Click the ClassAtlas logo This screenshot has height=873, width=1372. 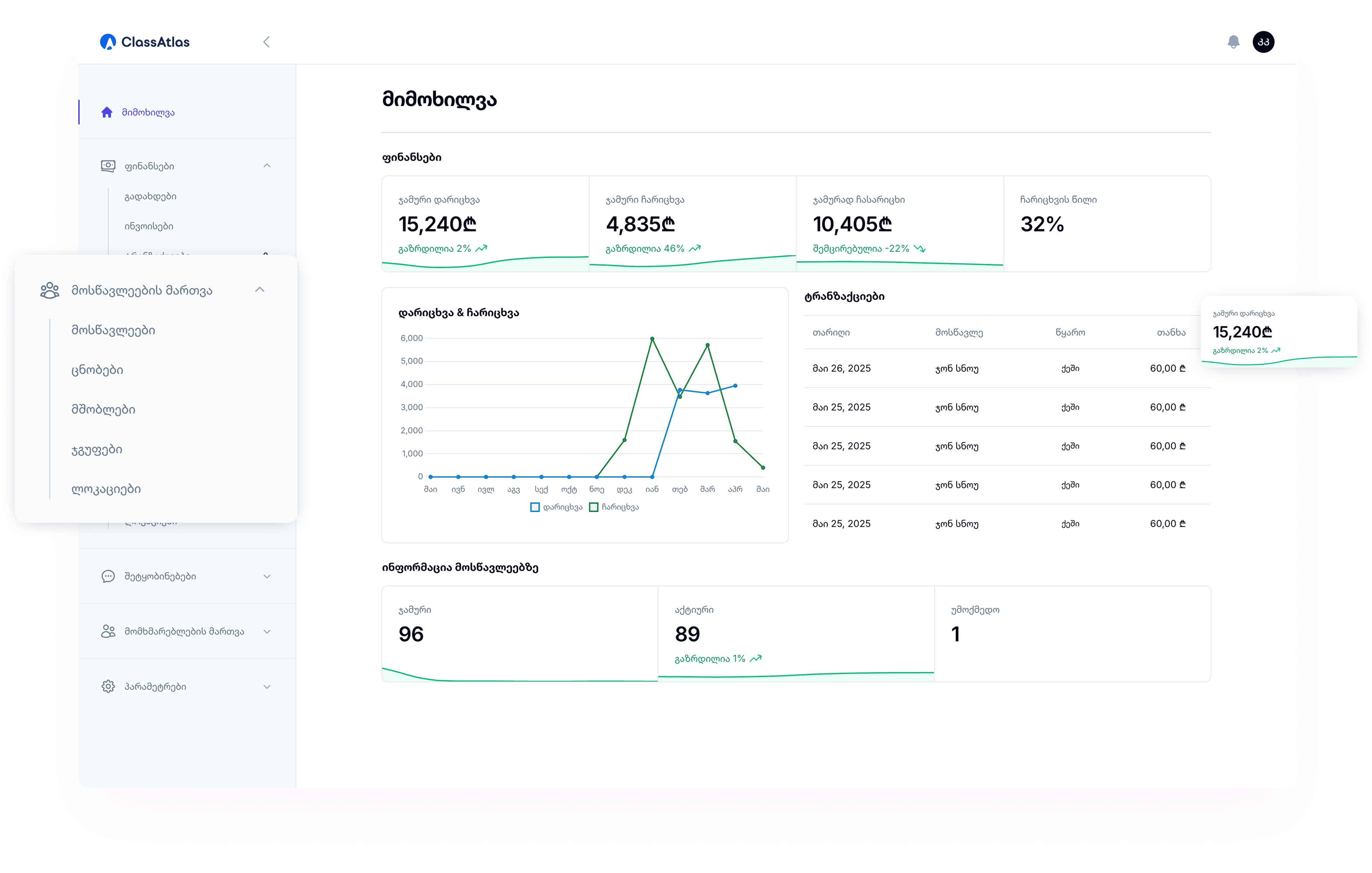click(x=145, y=42)
